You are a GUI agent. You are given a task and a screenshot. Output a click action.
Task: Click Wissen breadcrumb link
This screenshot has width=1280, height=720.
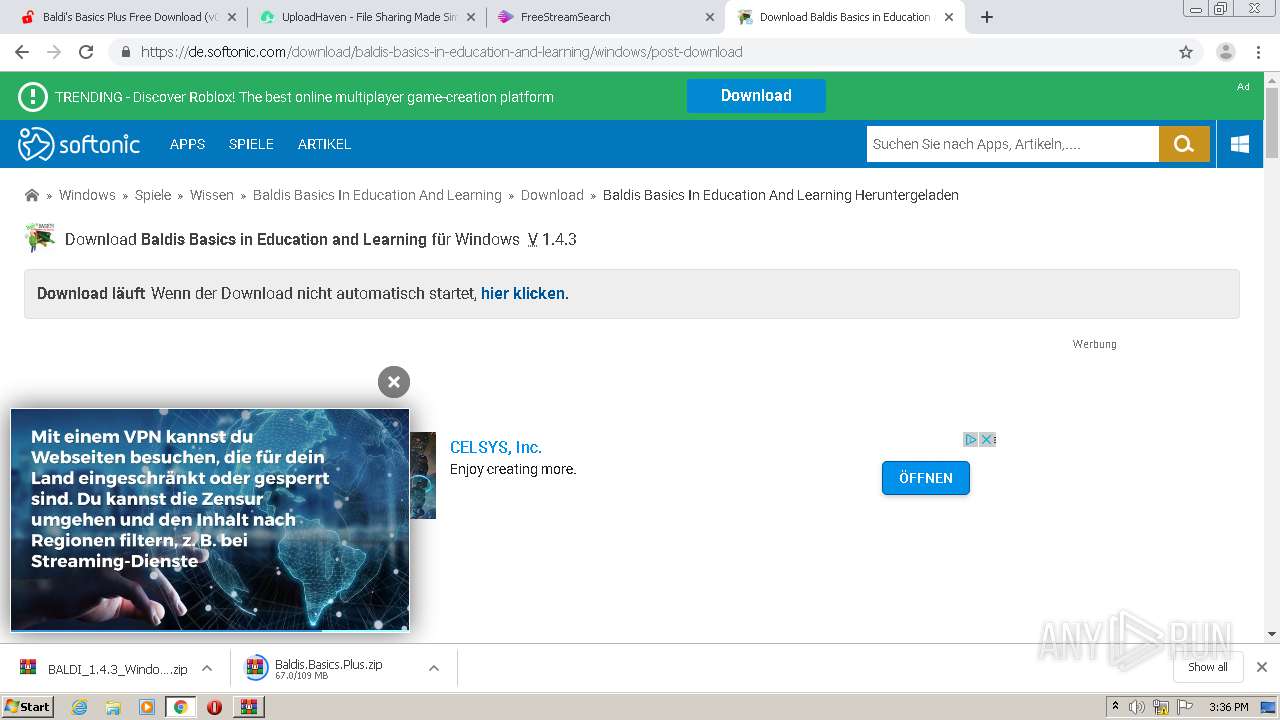point(212,195)
